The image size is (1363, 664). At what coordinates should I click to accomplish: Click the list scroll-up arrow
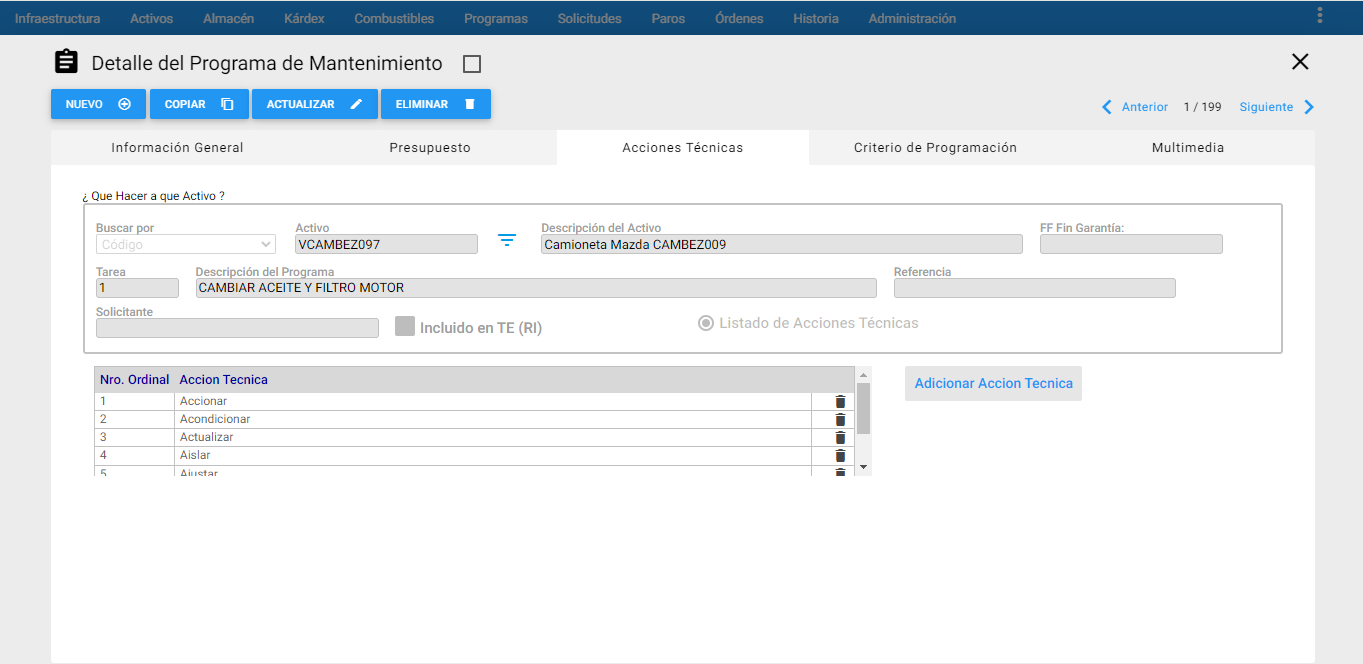tap(864, 374)
